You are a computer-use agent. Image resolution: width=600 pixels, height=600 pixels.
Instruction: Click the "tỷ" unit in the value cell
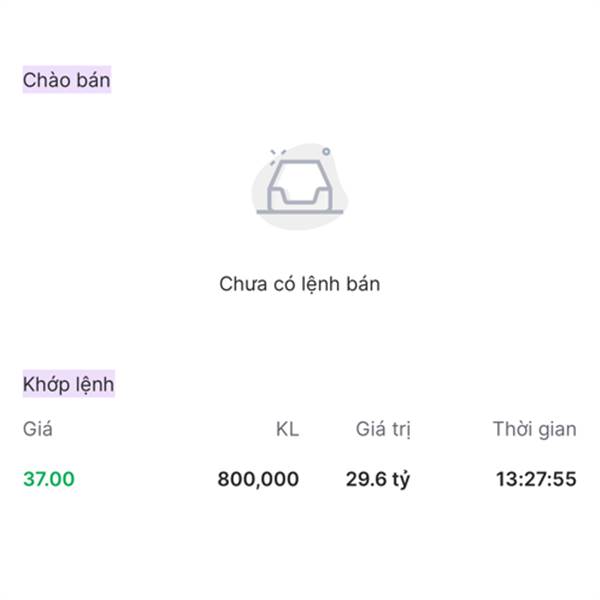click(x=400, y=480)
